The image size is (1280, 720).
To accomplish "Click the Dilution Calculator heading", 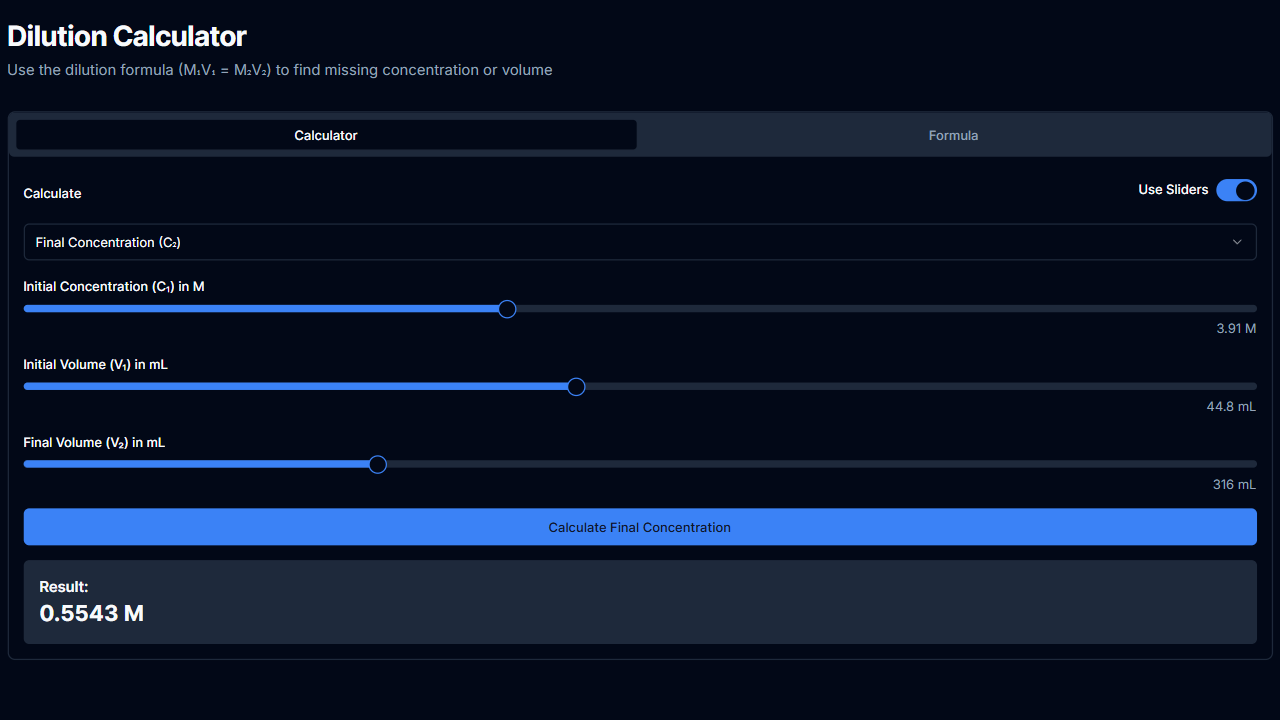I will tap(127, 37).
